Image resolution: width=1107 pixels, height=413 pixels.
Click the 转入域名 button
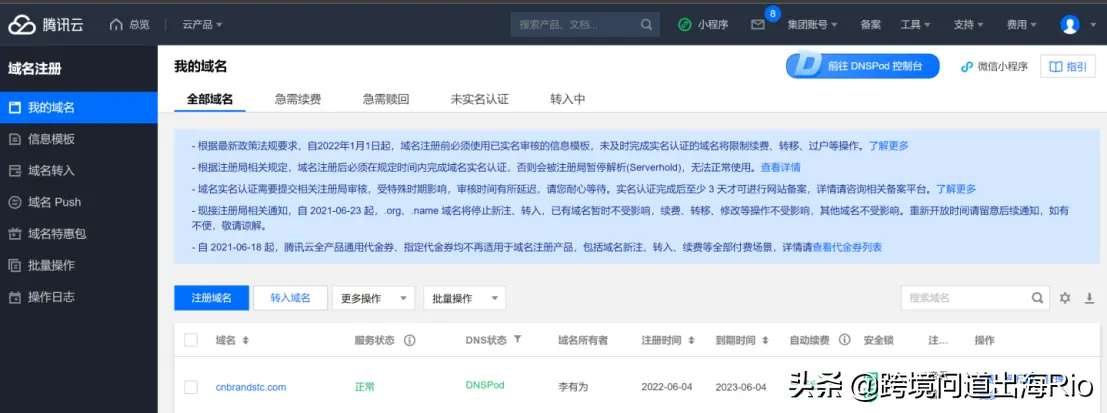[x=290, y=298]
